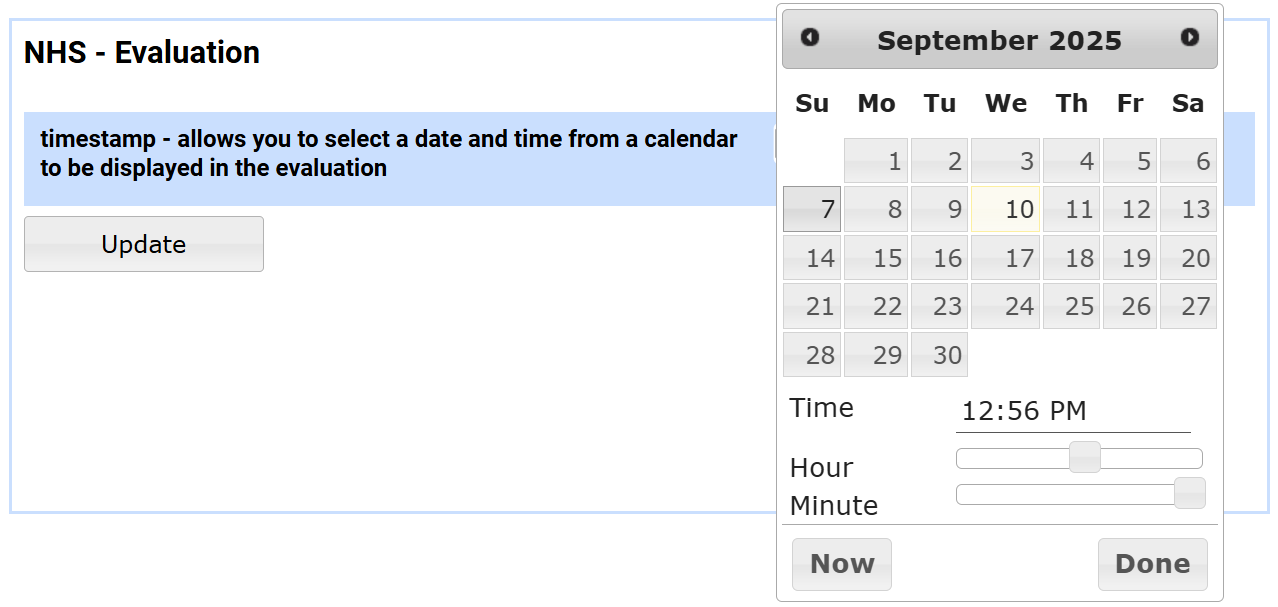Viewport: 1278px width, 607px height.
Task: Choose September 24 date
Action: (1006, 306)
